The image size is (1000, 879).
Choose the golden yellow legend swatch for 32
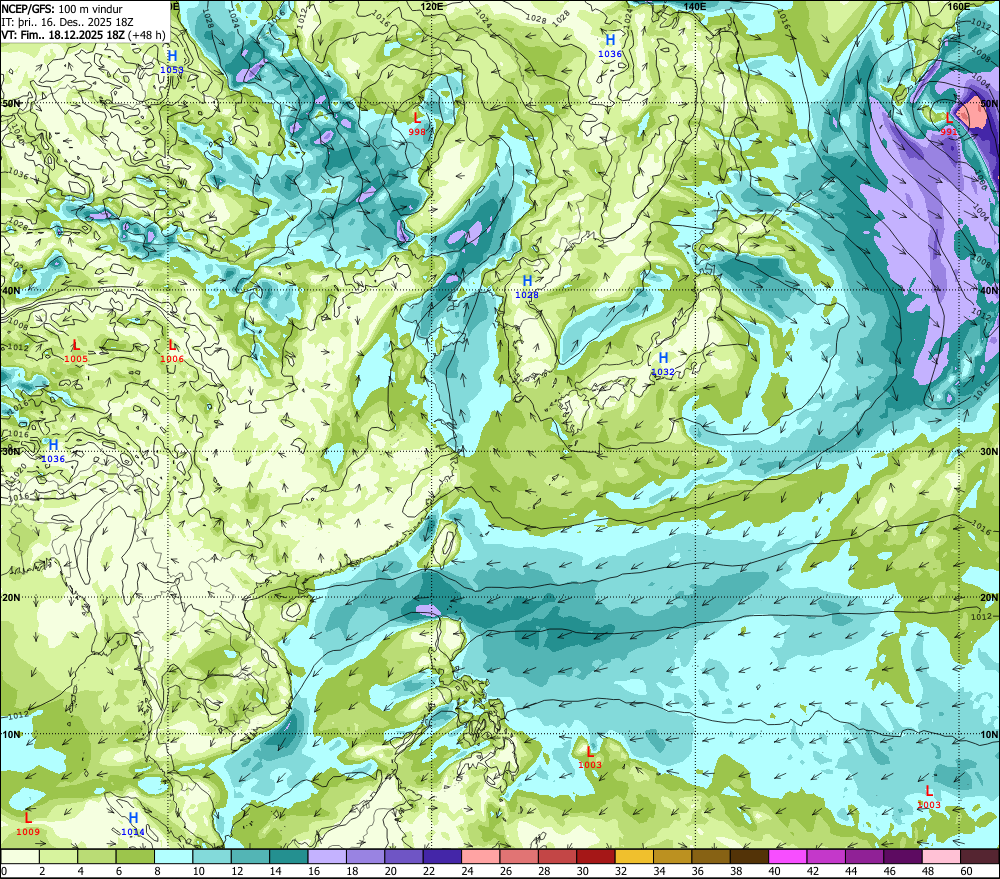pos(635,856)
